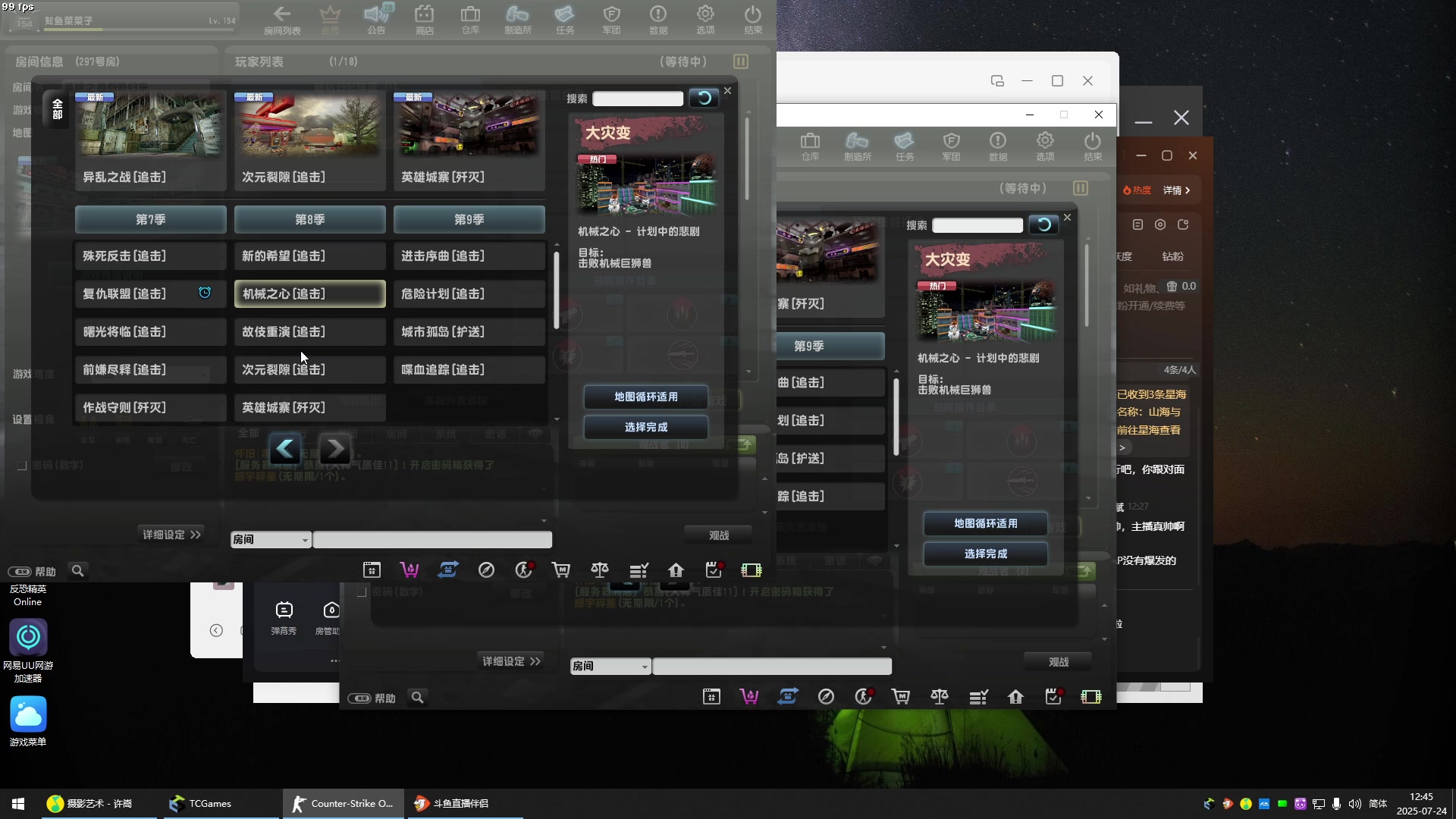This screenshot has width=1456, height=819.
Task: Click the 会员 crown membership icon
Action: [330, 20]
